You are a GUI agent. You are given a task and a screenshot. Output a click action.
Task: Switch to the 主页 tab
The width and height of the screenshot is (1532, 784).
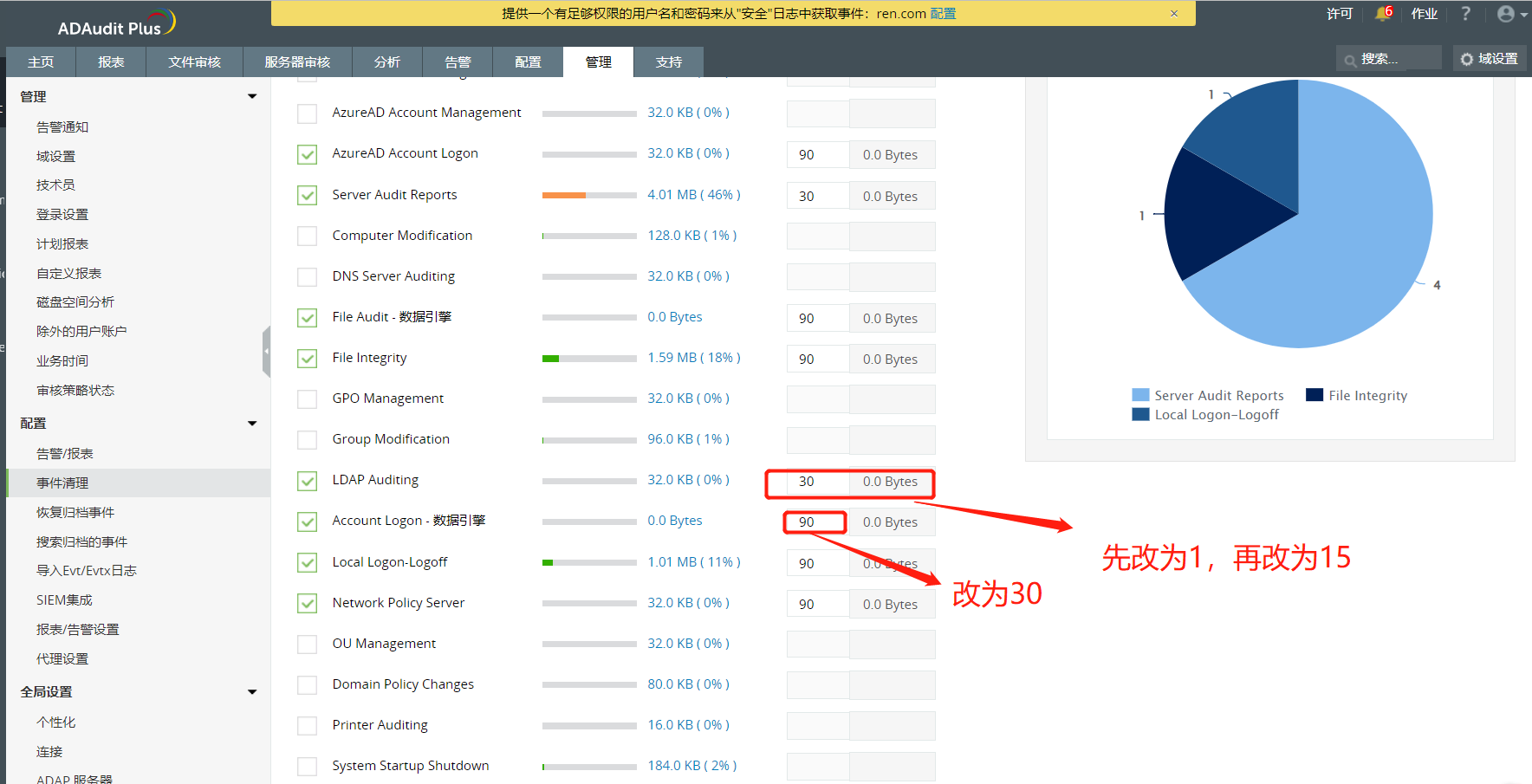click(x=41, y=62)
